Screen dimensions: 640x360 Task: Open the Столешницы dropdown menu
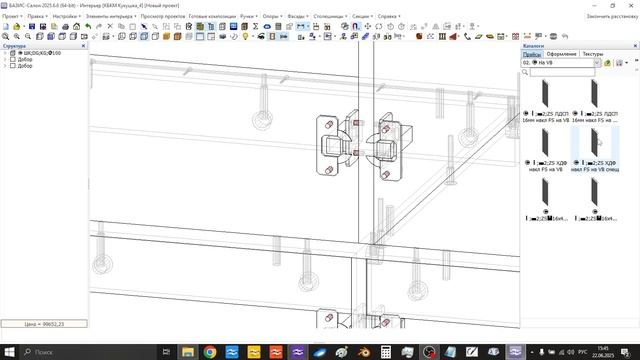[x=330, y=16]
